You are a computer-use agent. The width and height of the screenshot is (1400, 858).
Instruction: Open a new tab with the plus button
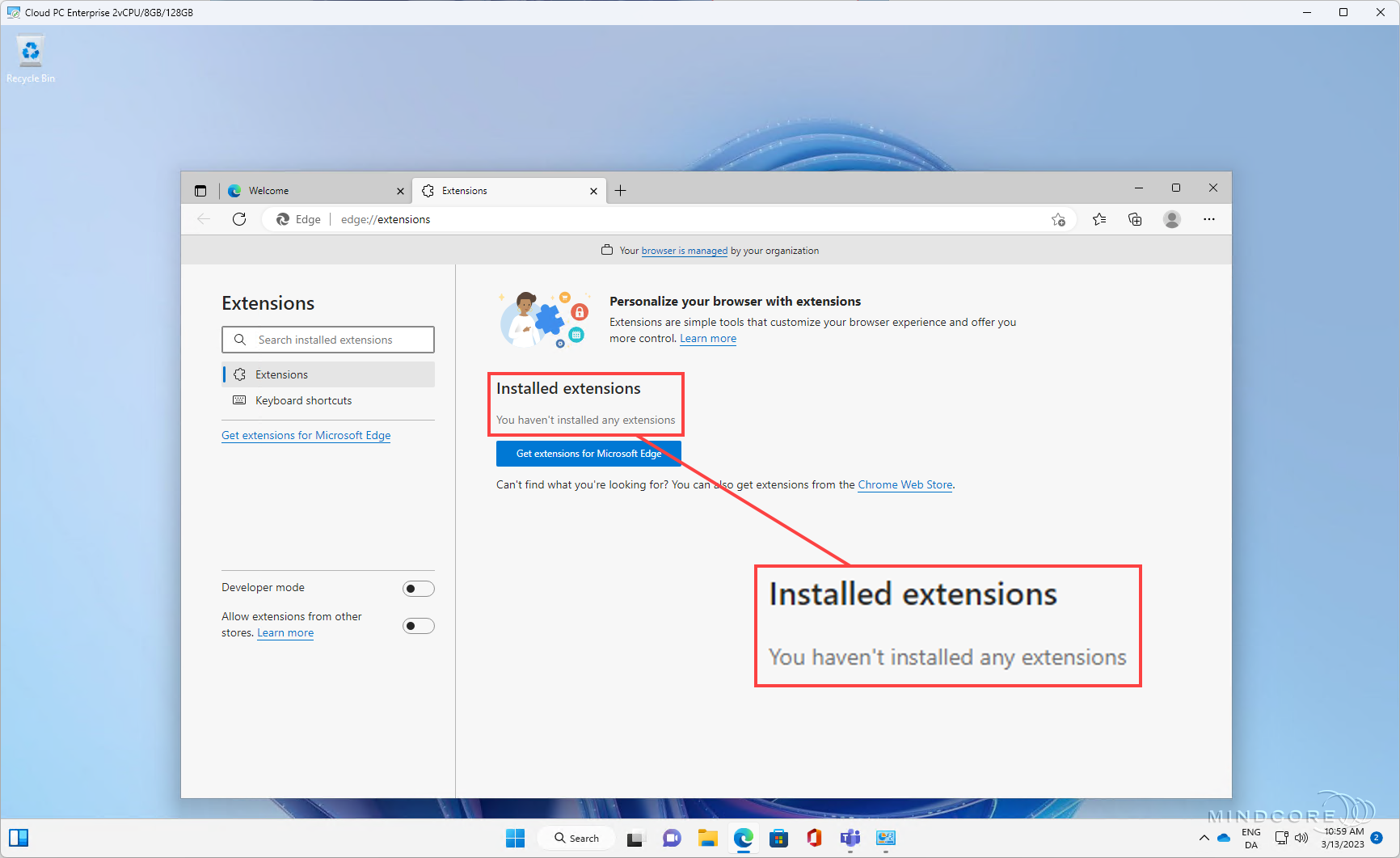pyautogui.click(x=620, y=190)
